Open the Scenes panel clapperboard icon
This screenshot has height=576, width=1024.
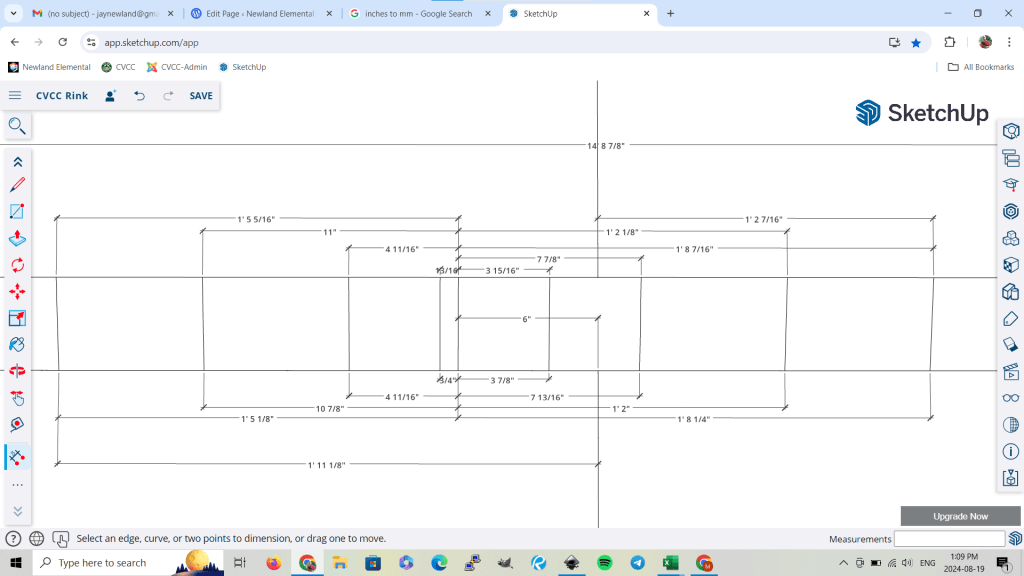click(x=1010, y=371)
